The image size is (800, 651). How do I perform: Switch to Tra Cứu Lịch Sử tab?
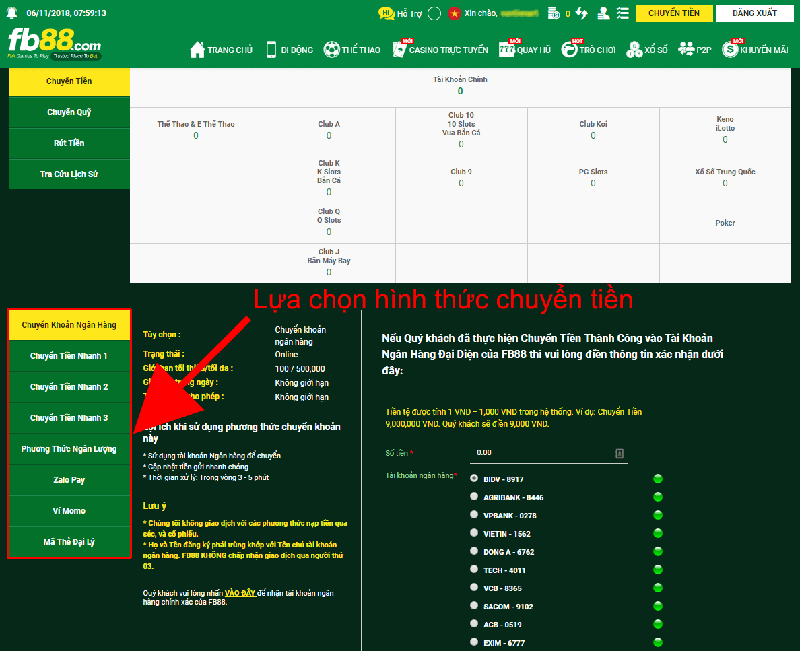69,174
